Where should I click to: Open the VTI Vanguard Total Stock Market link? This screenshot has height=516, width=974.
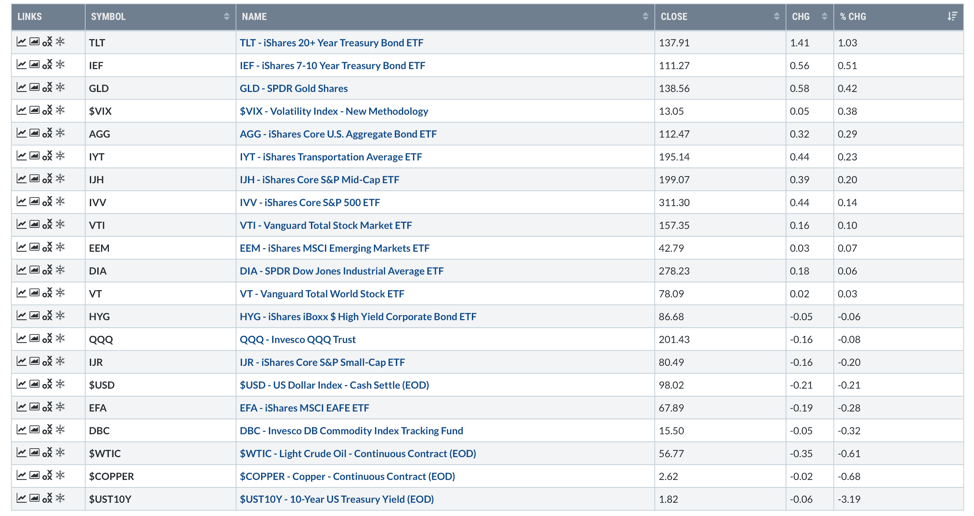[x=326, y=225]
